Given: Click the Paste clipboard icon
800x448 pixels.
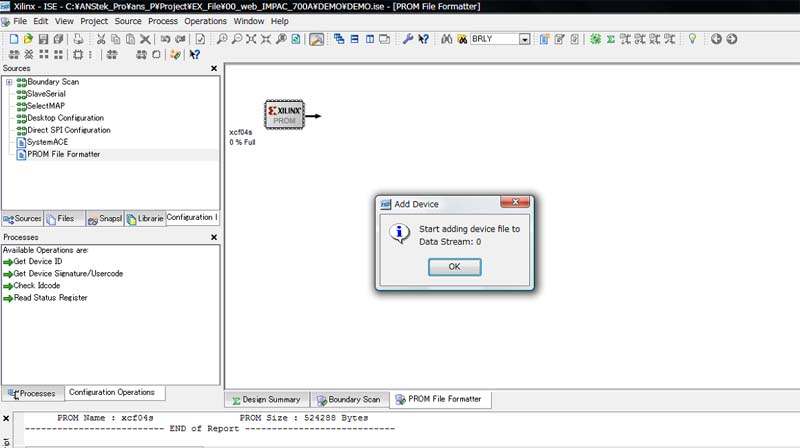Looking at the screenshot, I should pyautogui.click(x=131, y=39).
